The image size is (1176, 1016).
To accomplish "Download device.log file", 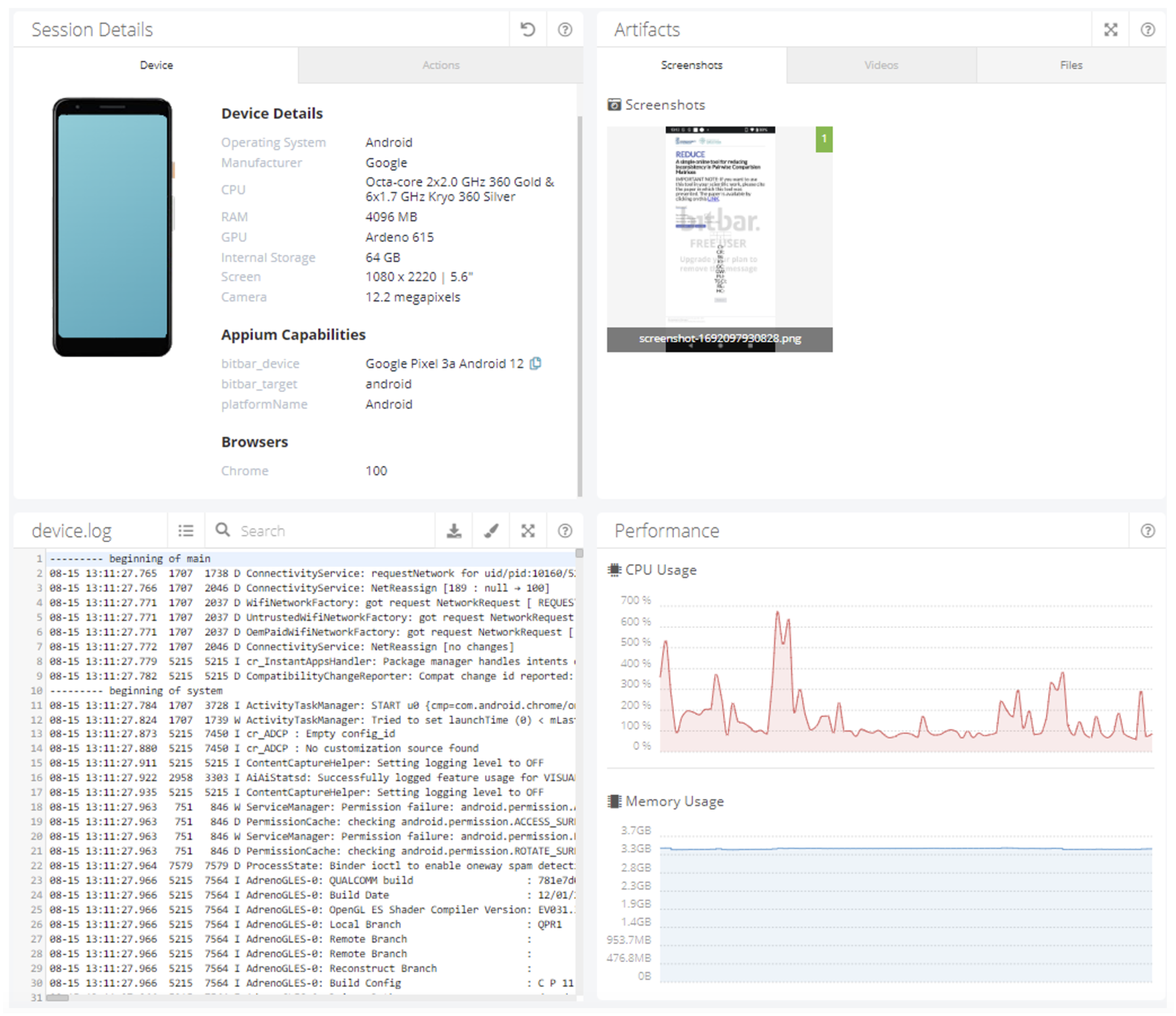I will (454, 530).
